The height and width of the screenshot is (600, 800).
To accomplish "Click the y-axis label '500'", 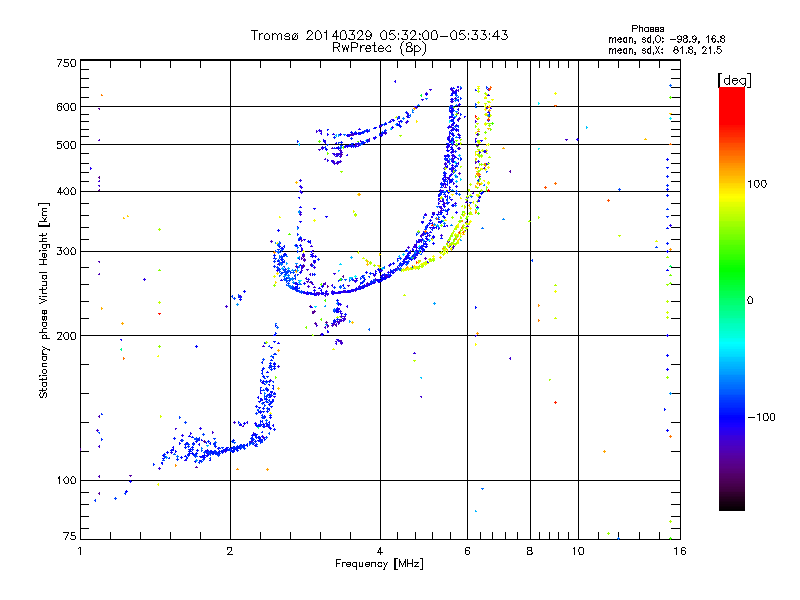I will [x=66, y=145].
